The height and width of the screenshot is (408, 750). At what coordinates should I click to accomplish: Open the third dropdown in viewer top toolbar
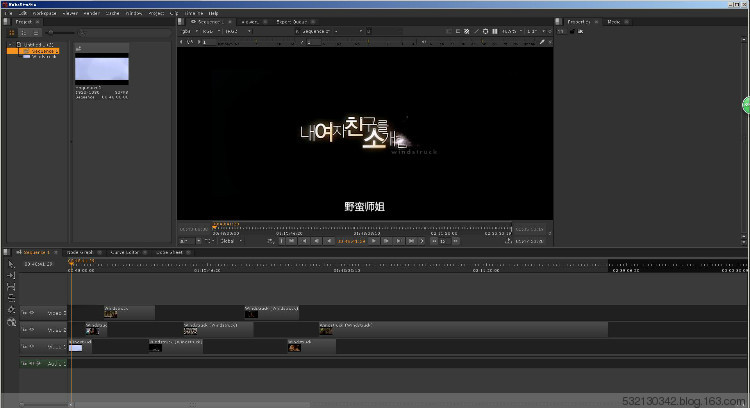pos(238,31)
